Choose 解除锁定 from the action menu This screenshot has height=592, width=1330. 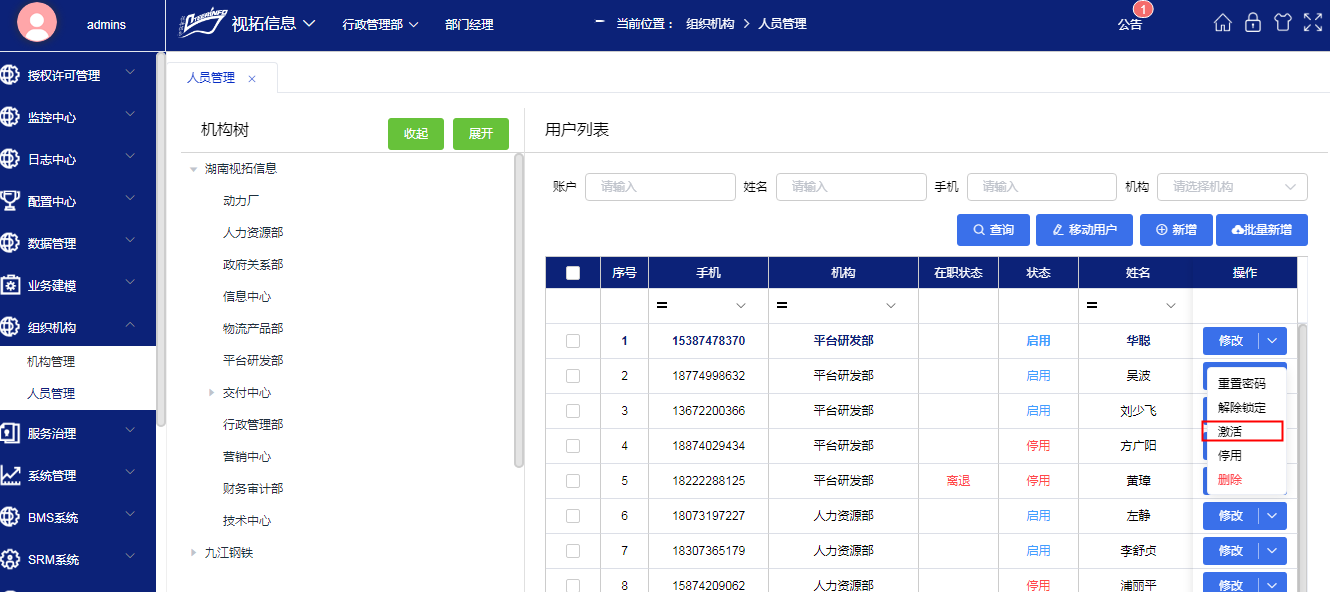pos(1241,408)
